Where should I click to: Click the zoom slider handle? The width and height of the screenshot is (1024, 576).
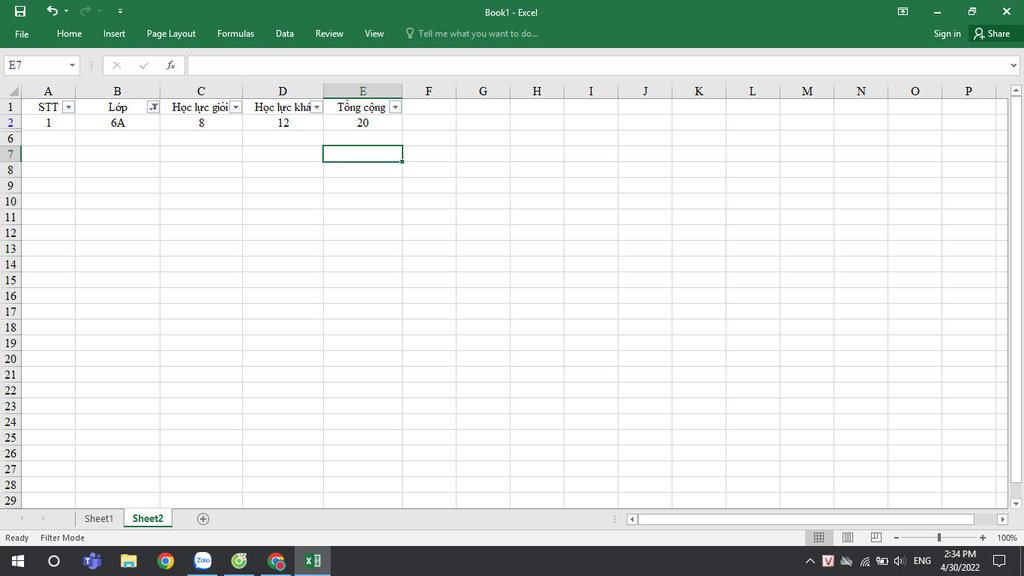[939, 537]
